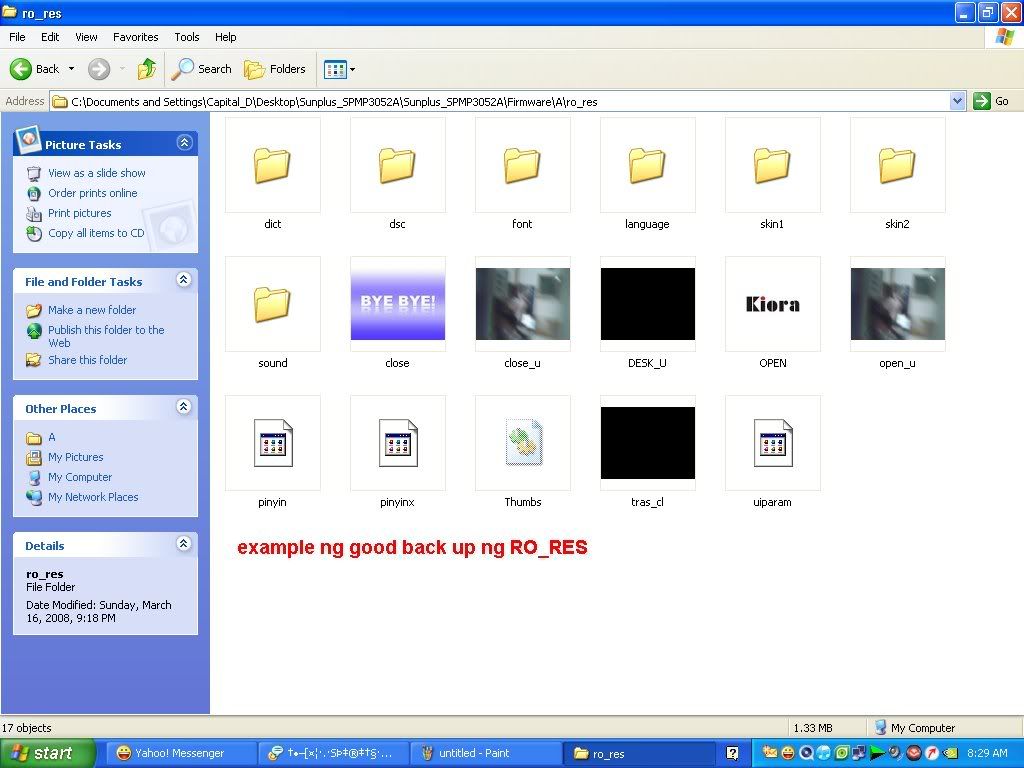This screenshot has width=1024, height=768.
Task: Click the Forward navigation arrow
Action: (99, 69)
